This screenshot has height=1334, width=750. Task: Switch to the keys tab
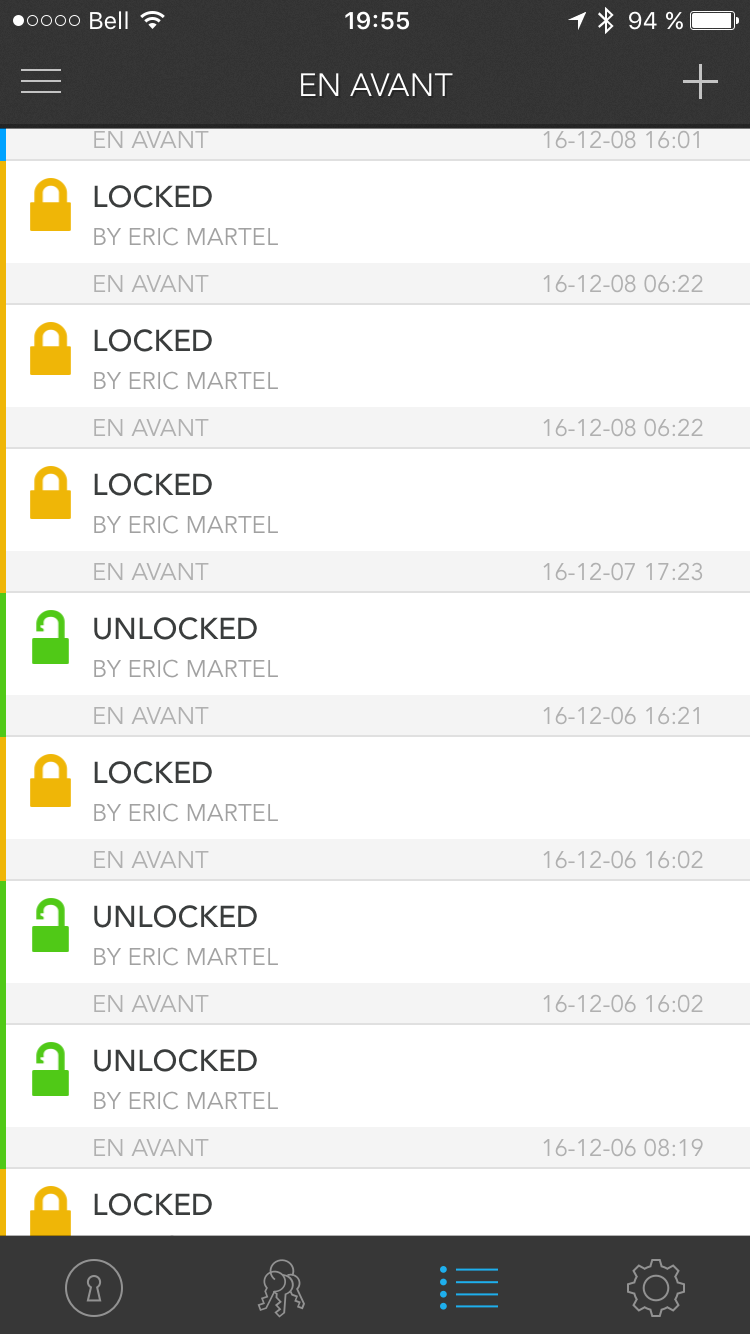tap(281, 1287)
